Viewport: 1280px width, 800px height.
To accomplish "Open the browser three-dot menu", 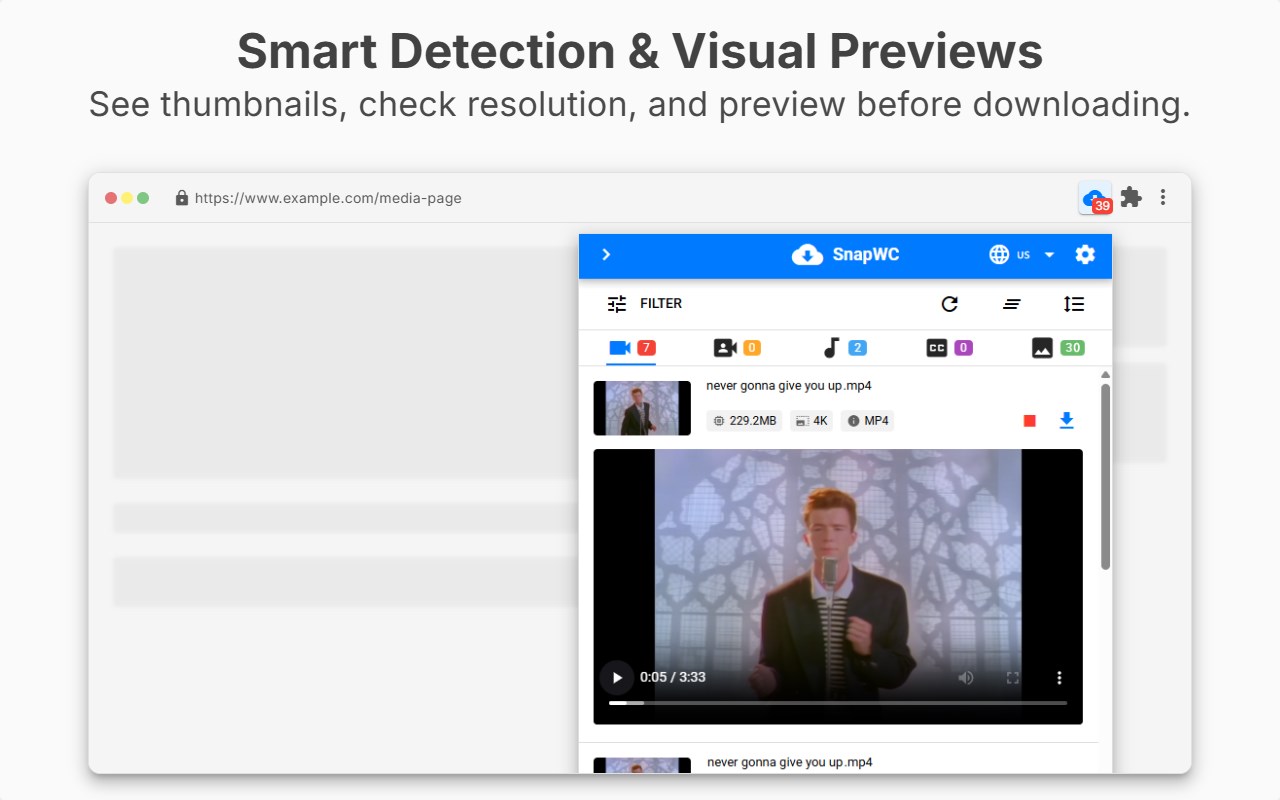I will pyautogui.click(x=1163, y=197).
